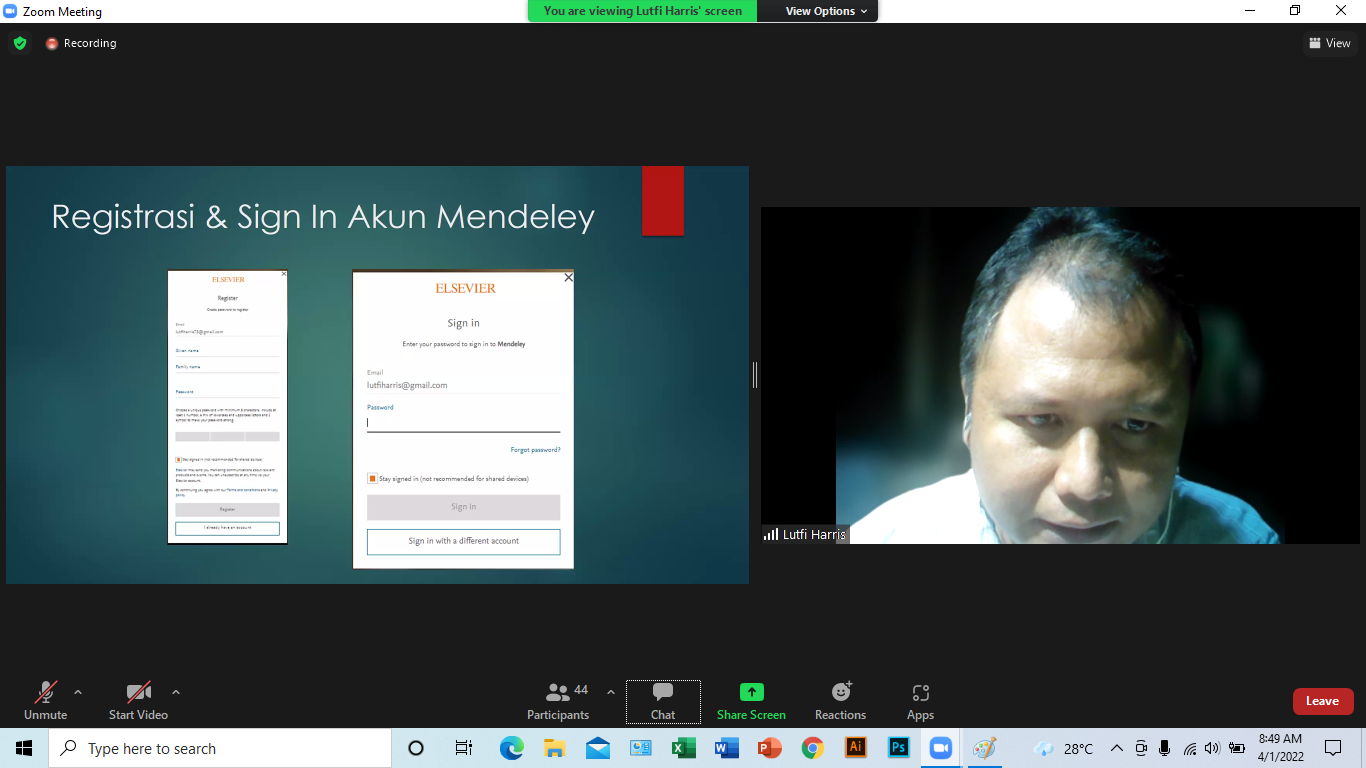Click the volume speaker tray icon

pos(1212,748)
